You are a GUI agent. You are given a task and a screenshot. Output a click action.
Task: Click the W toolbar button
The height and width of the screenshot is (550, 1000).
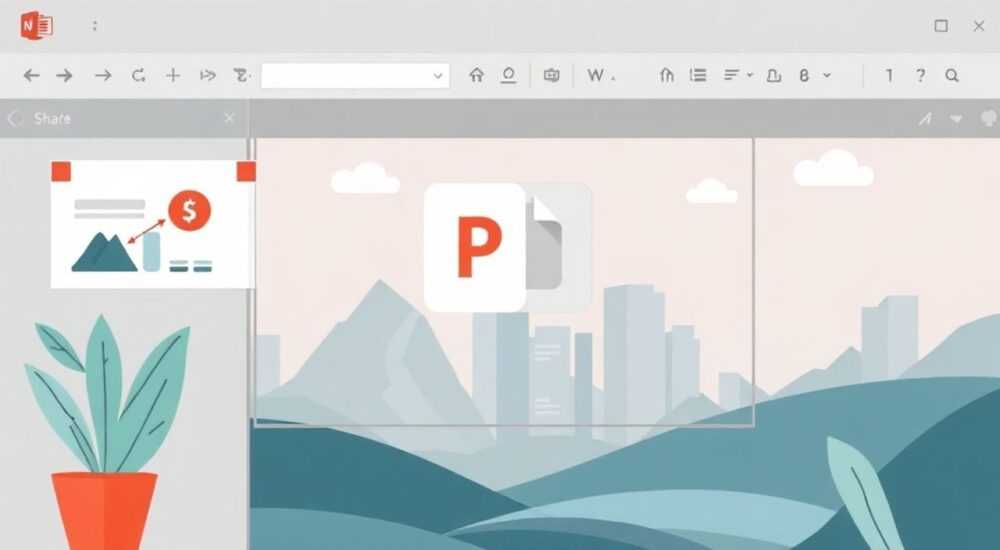point(596,76)
